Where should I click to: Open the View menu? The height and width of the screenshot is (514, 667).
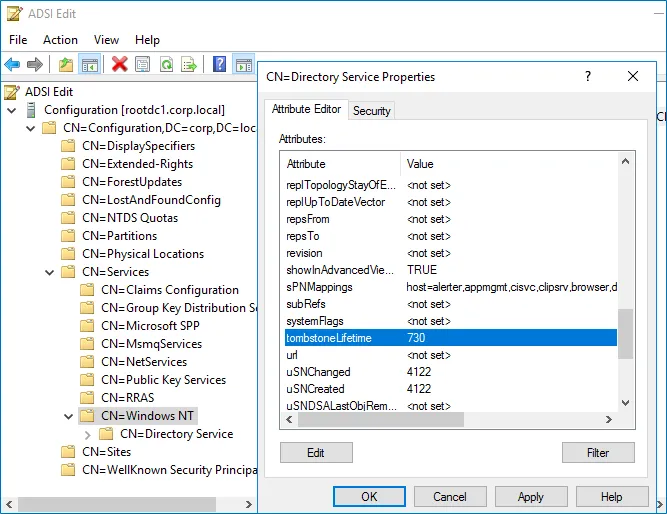tap(106, 40)
